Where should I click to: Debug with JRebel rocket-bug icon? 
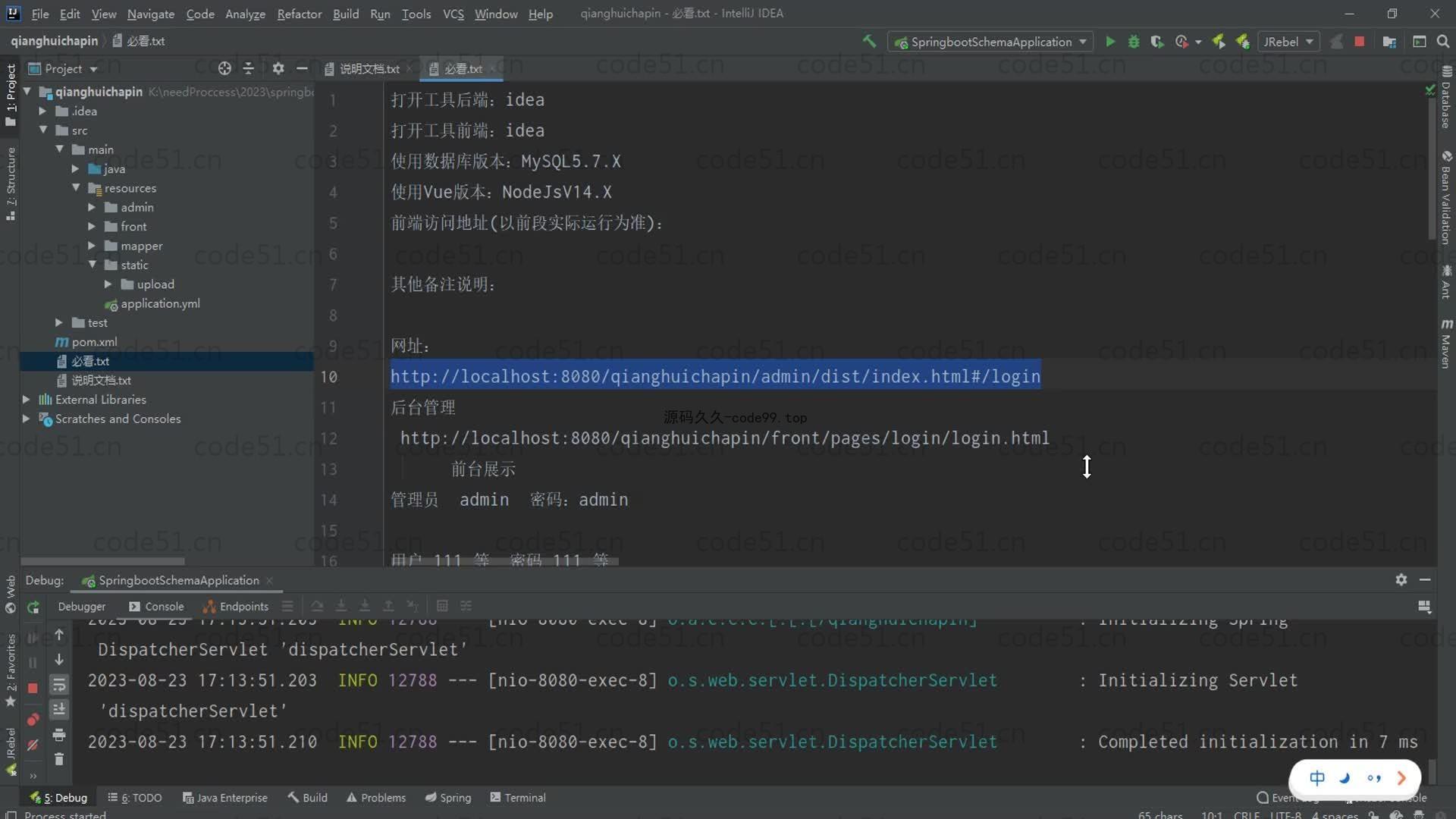click(x=1242, y=42)
